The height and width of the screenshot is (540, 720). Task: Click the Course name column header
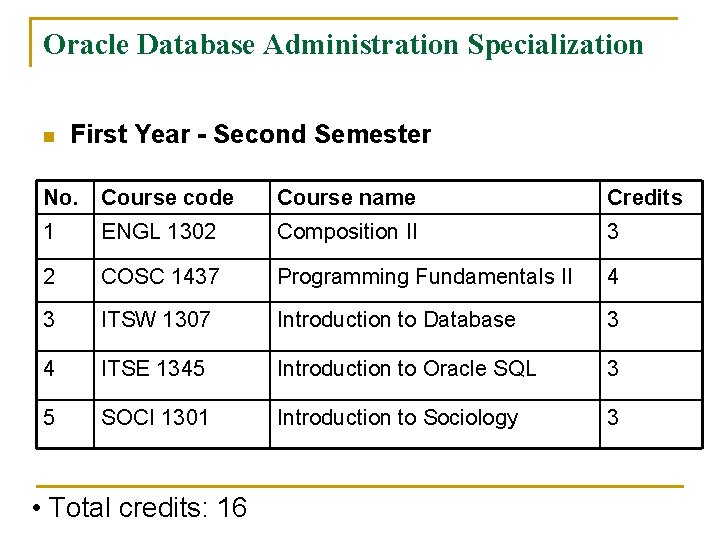345,198
